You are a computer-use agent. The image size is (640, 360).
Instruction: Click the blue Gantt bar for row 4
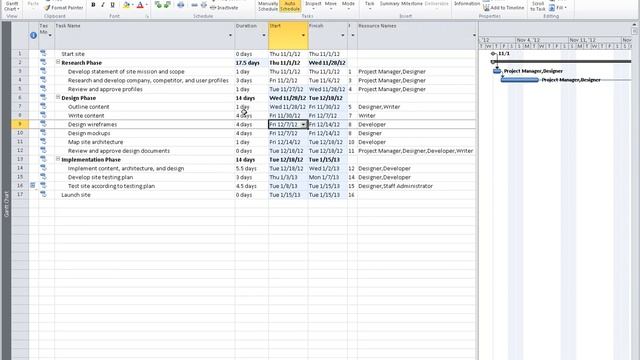tap(520, 80)
